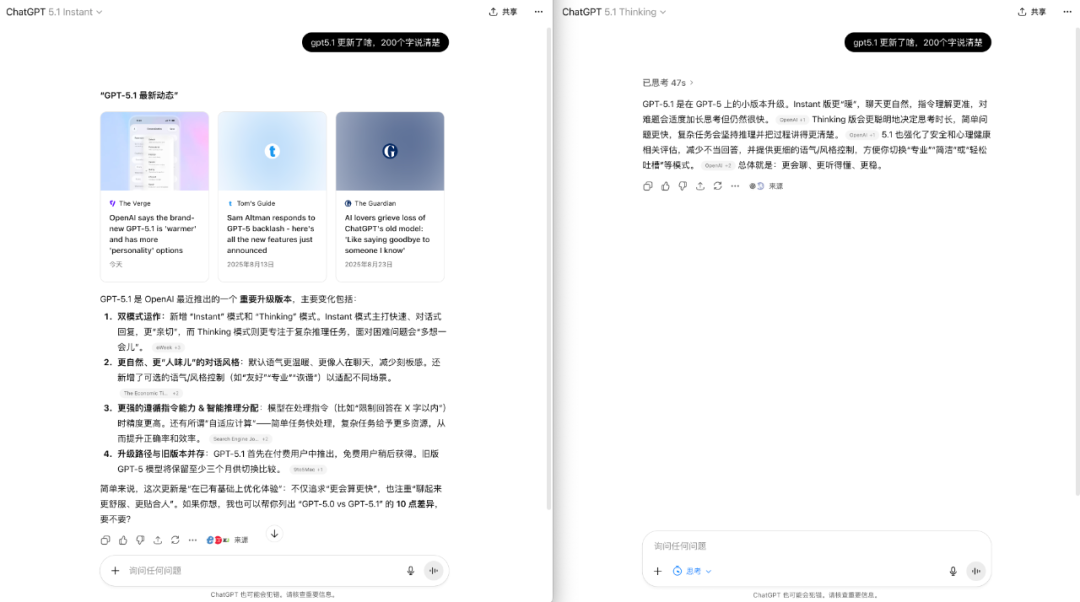Open more actions for the left response
The image size is (1080, 602).
pos(192,540)
